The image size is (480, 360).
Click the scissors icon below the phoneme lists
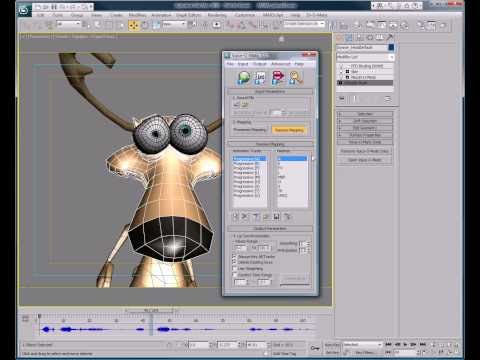coord(245,217)
